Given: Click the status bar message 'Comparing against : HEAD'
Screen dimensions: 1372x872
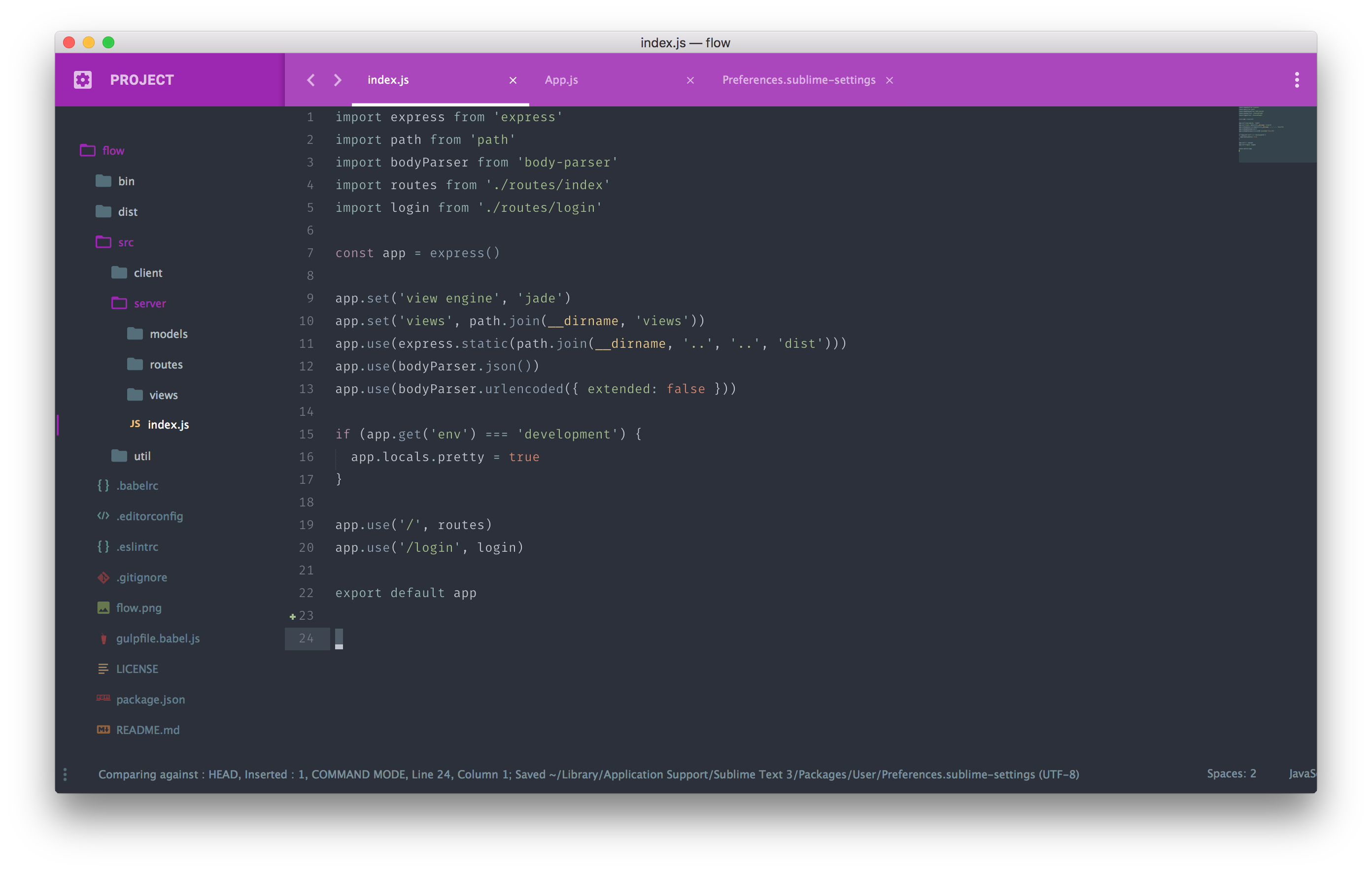Looking at the screenshot, I should [169, 774].
